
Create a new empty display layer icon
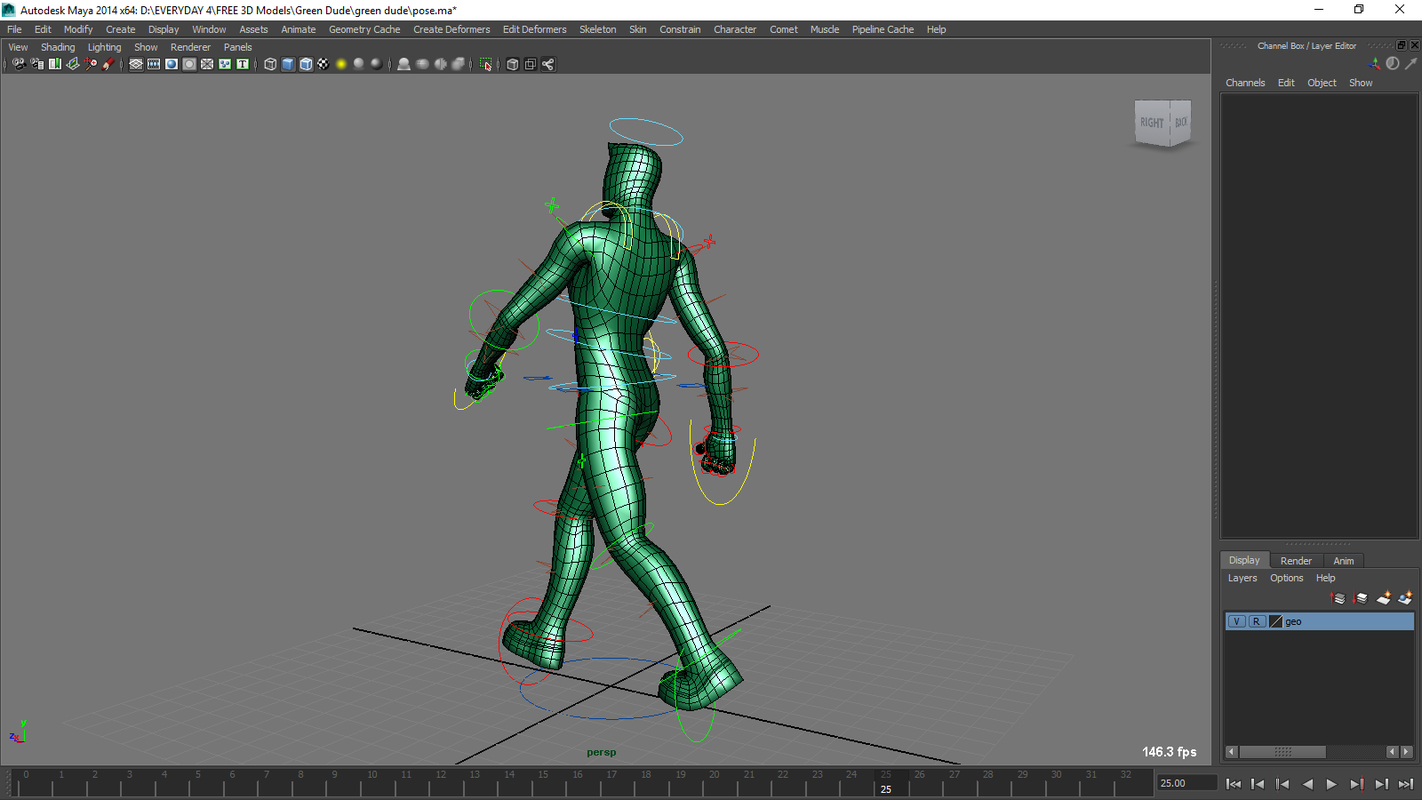coord(1384,598)
